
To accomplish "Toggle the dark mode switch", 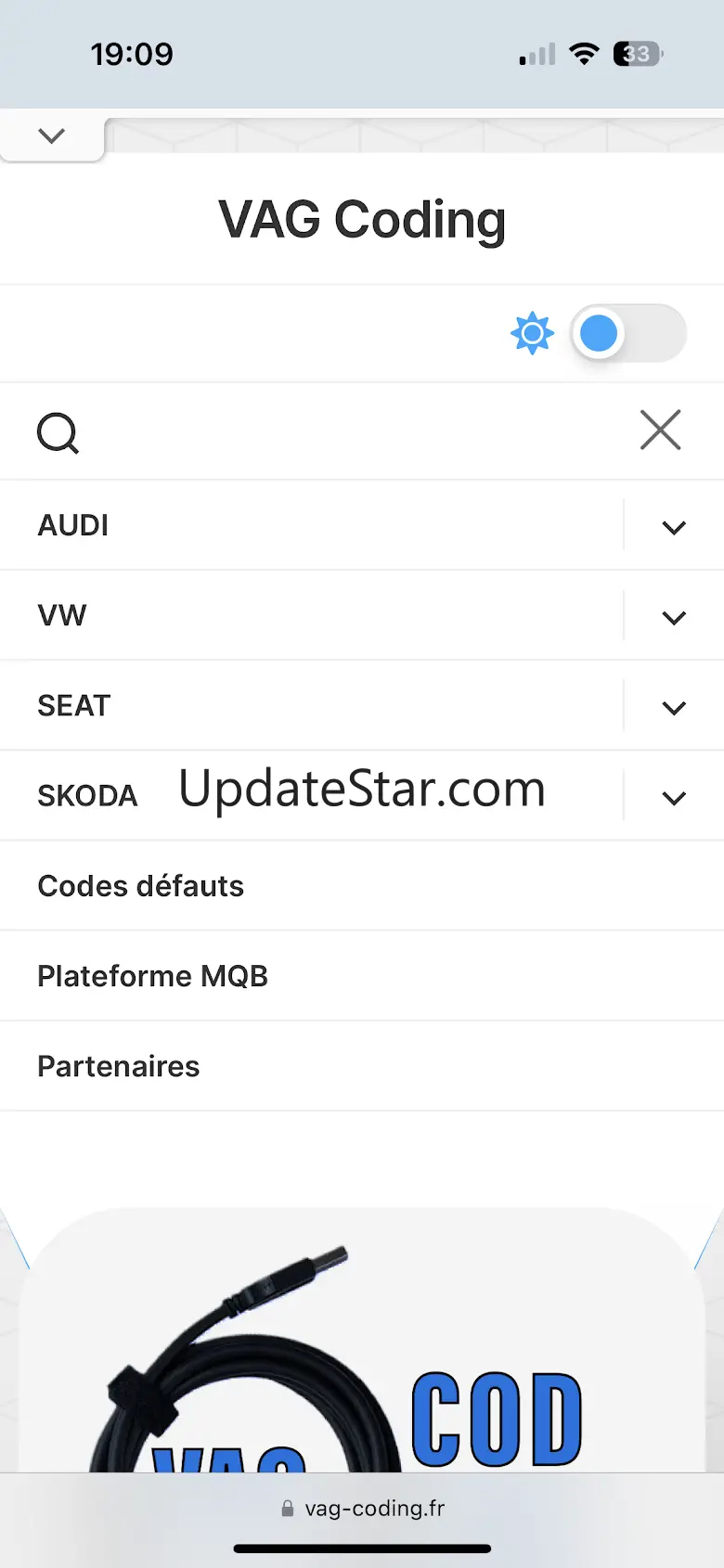I will point(627,334).
